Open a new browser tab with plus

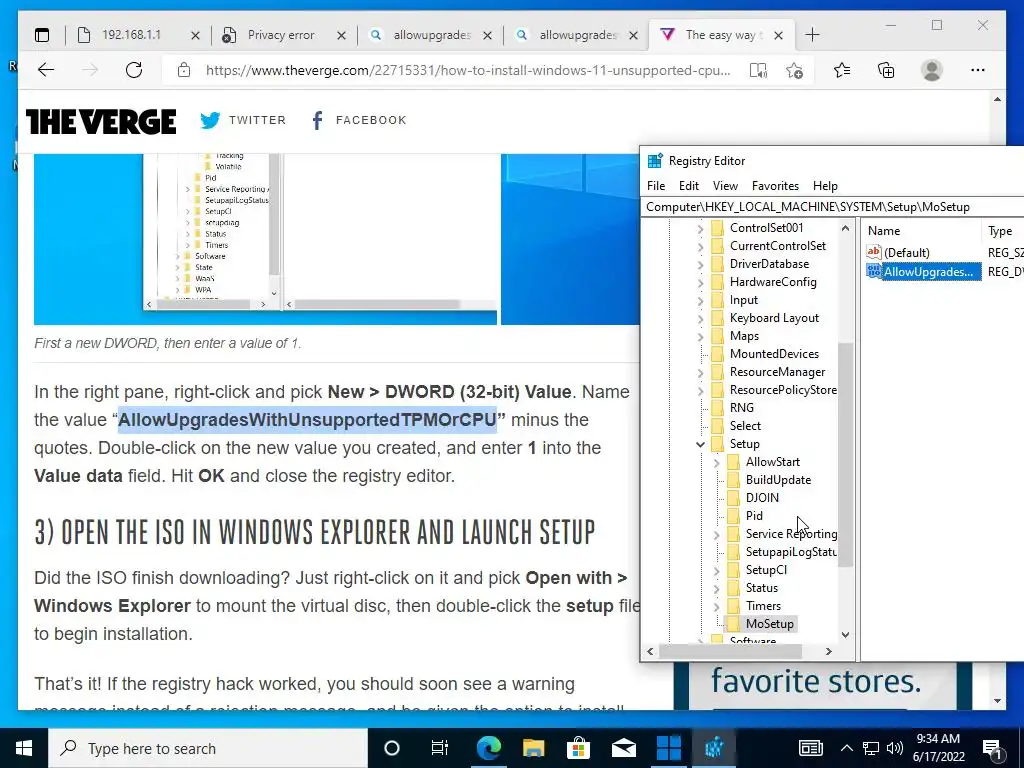pos(812,35)
